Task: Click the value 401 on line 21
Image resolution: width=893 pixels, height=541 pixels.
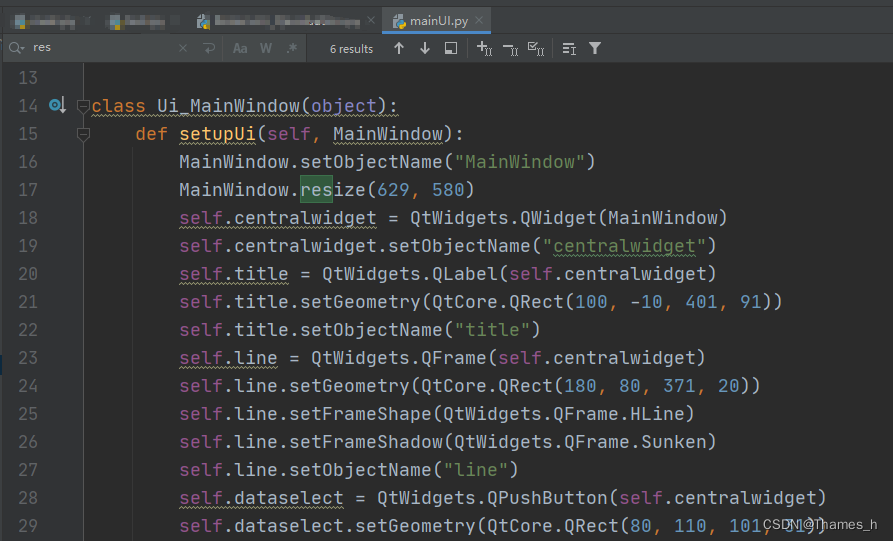Action: coord(702,302)
